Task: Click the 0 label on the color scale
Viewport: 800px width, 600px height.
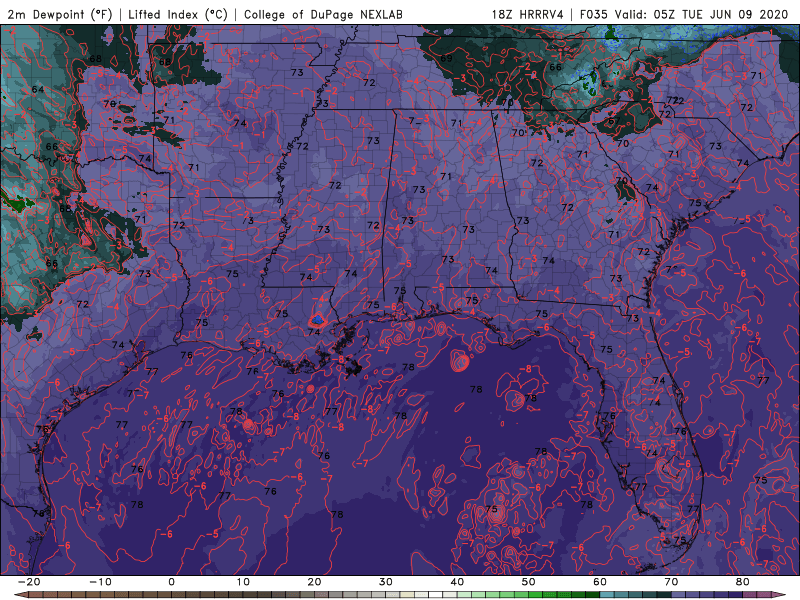Action: (x=171, y=582)
